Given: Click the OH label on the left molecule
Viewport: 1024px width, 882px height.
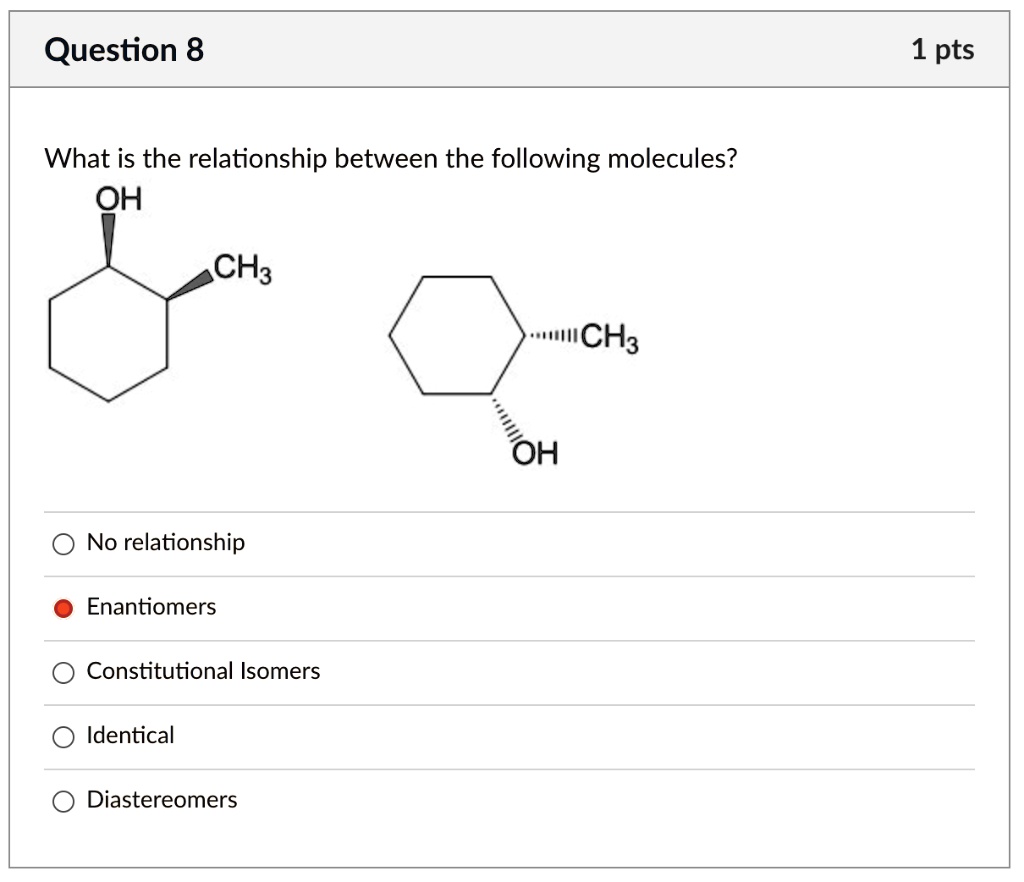Looking at the screenshot, I should [x=117, y=197].
